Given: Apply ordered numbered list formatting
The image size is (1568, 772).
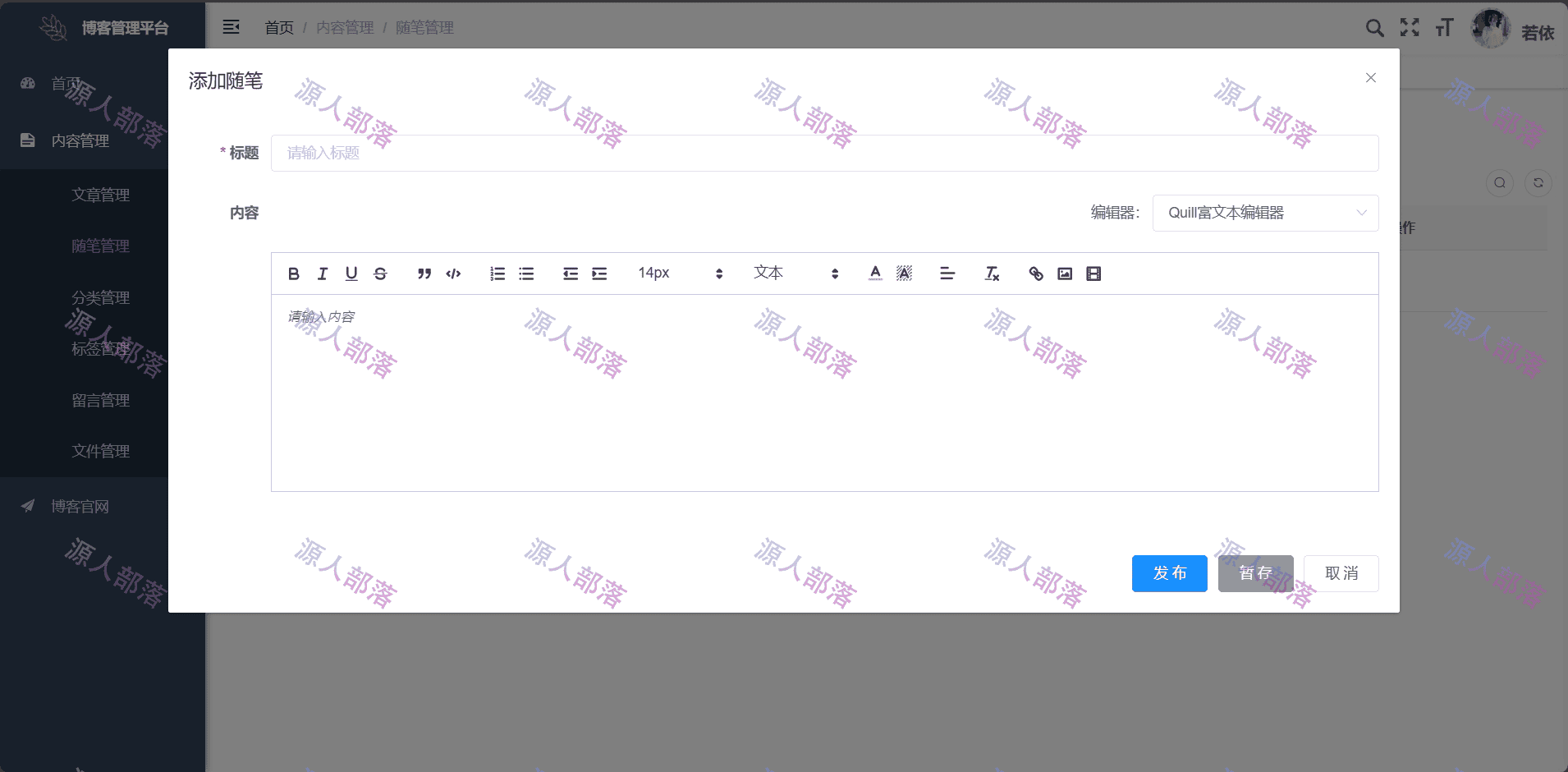Looking at the screenshot, I should tap(497, 273).
